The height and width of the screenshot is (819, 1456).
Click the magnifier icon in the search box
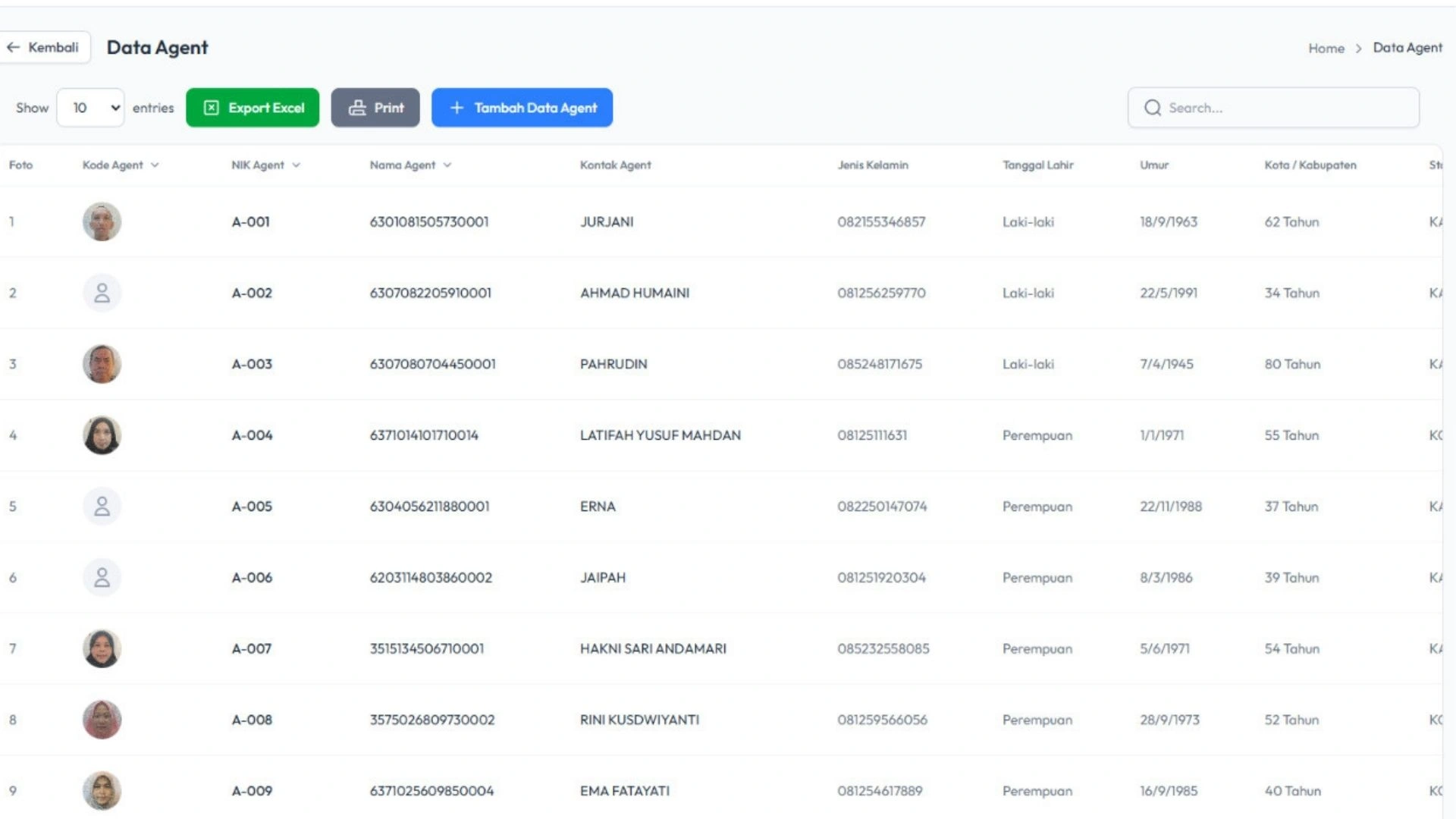[1153, 108]
